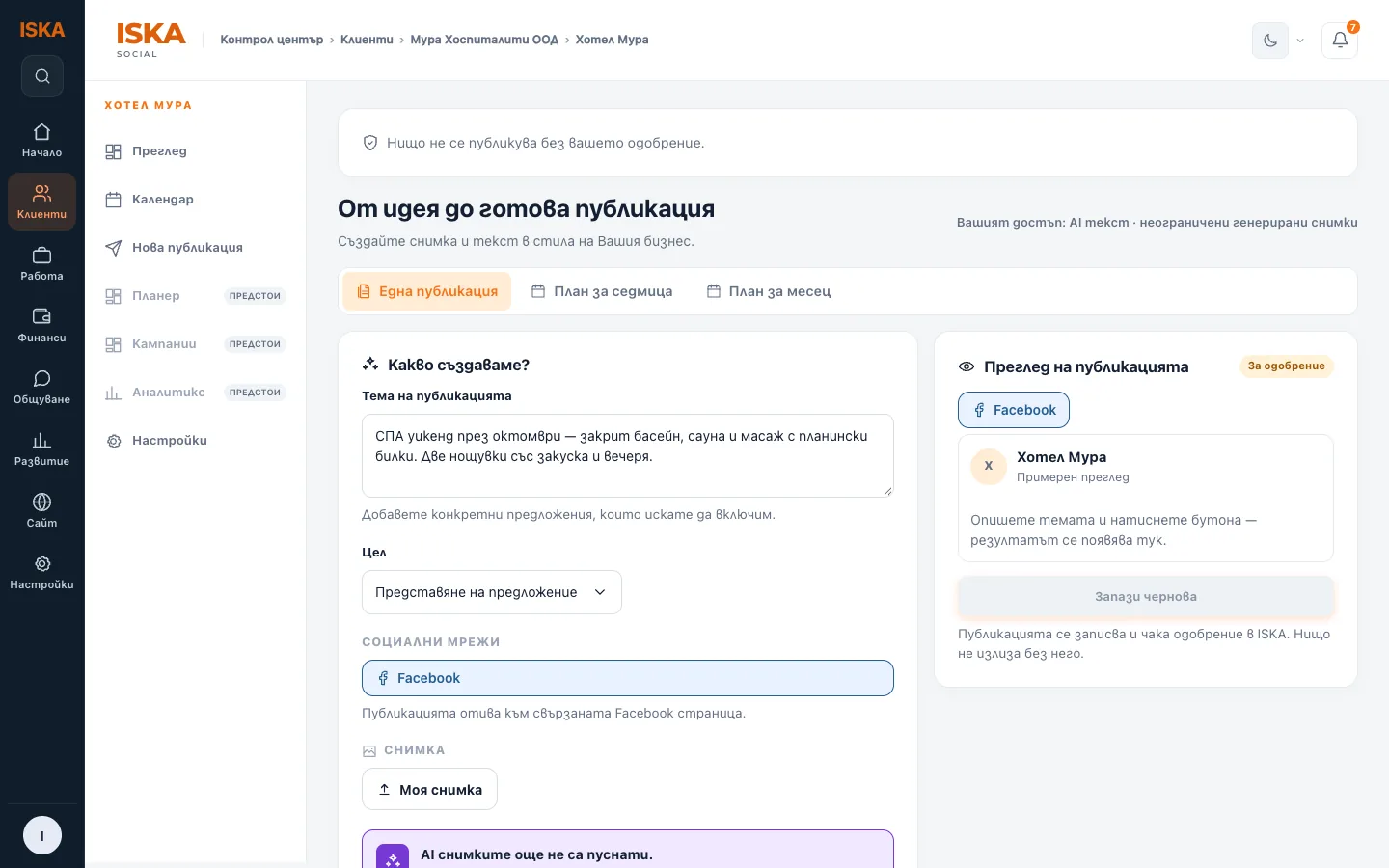Viewport: 1389px width, 868px height.
Task: Open the Общуване section
Action: [x=42, y=387]
